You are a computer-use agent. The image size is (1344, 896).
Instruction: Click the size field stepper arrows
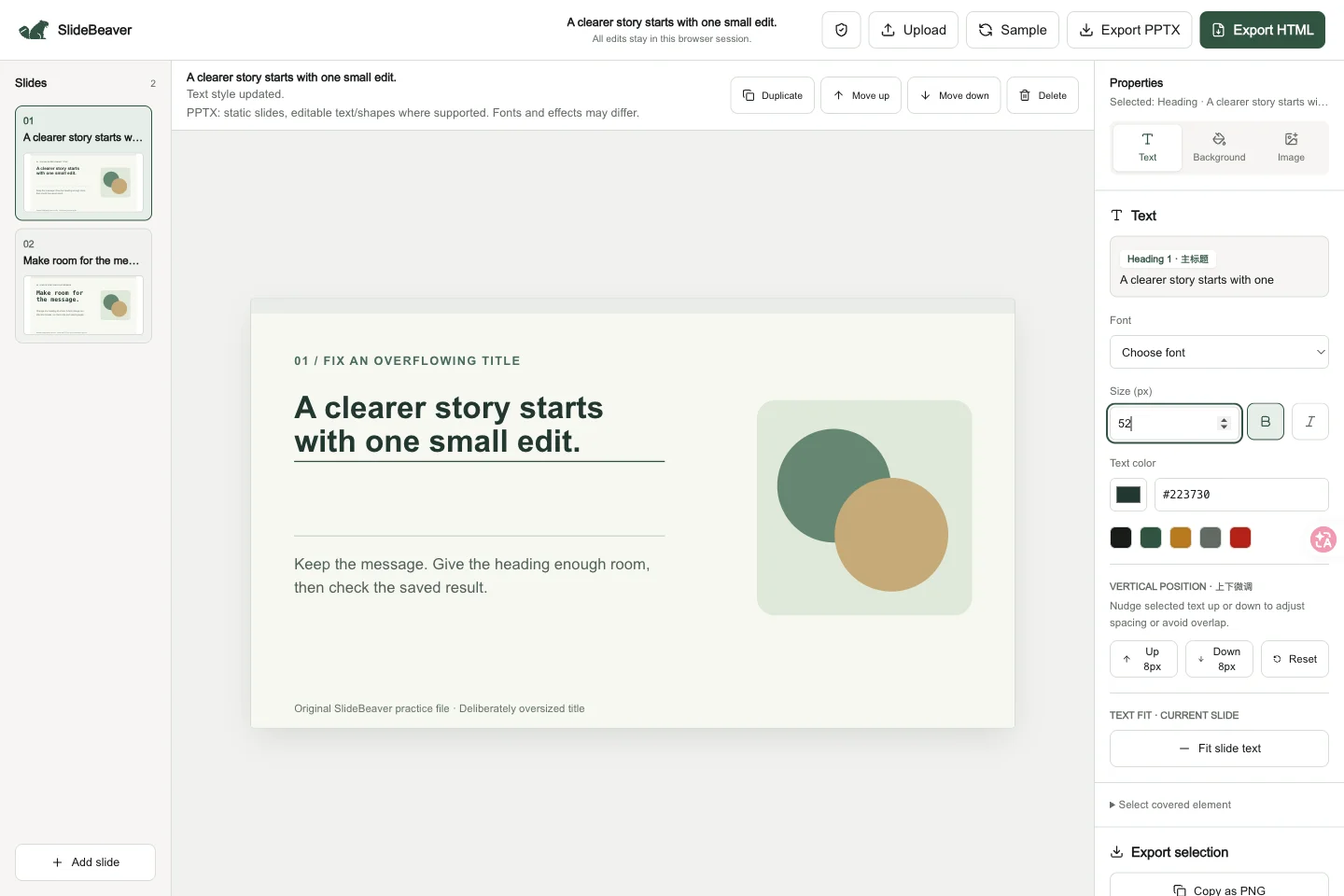1224,423
